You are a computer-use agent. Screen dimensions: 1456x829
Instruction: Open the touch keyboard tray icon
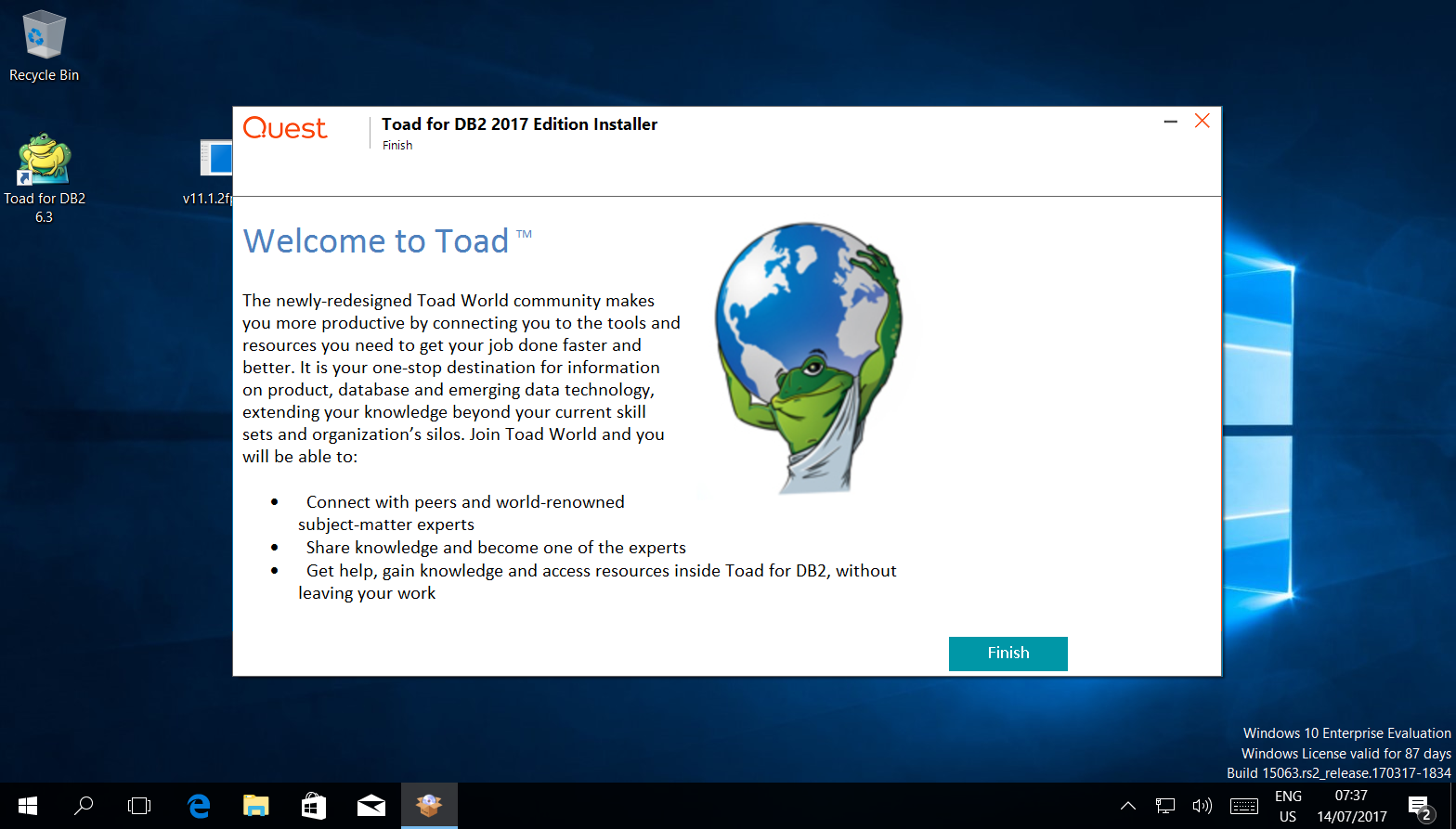pos(1244,806)
